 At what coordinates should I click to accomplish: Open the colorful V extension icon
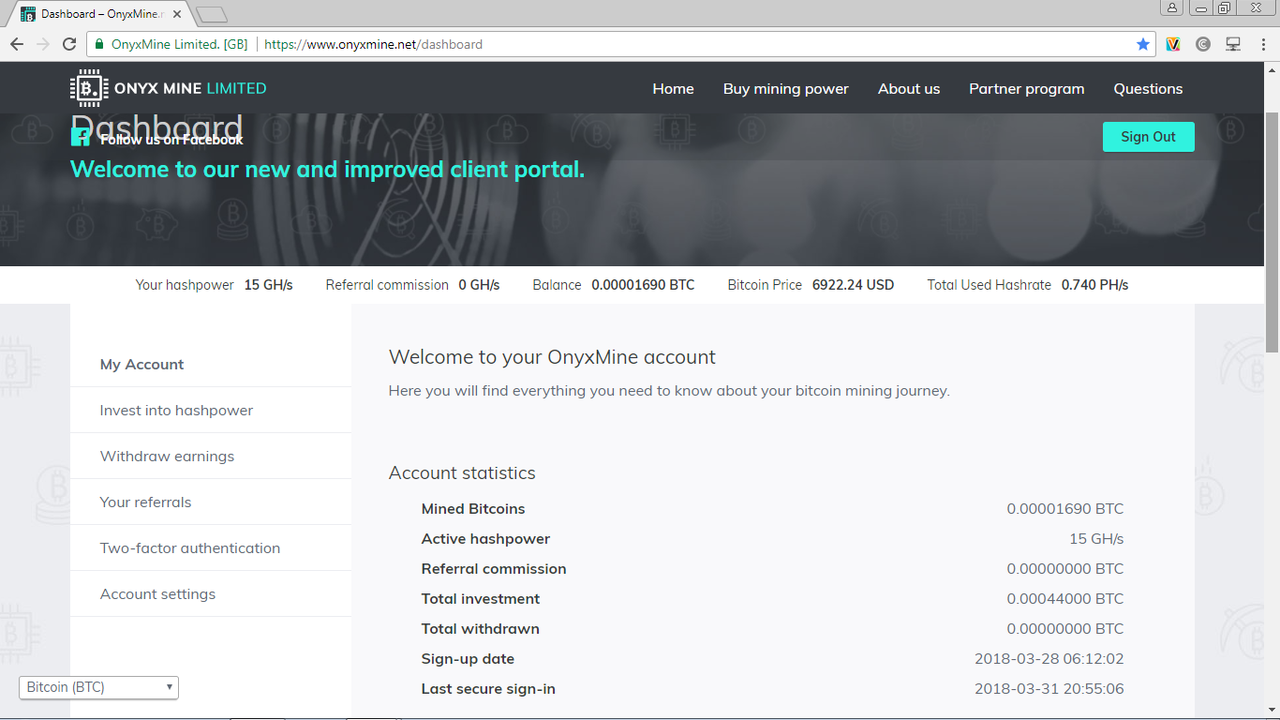coord(1173,44)
